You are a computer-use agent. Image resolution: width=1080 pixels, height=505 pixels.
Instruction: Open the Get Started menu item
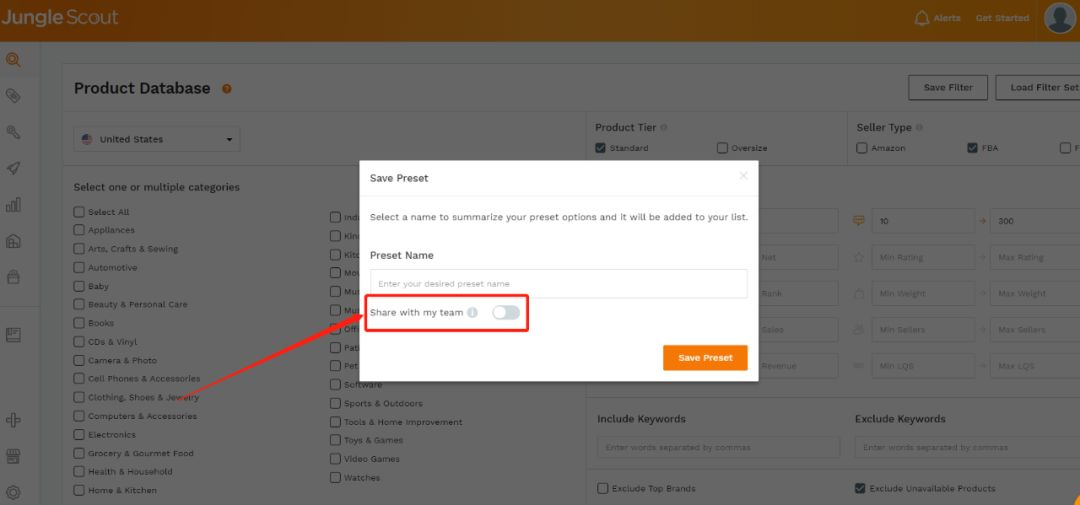[x=1002, y=18]
